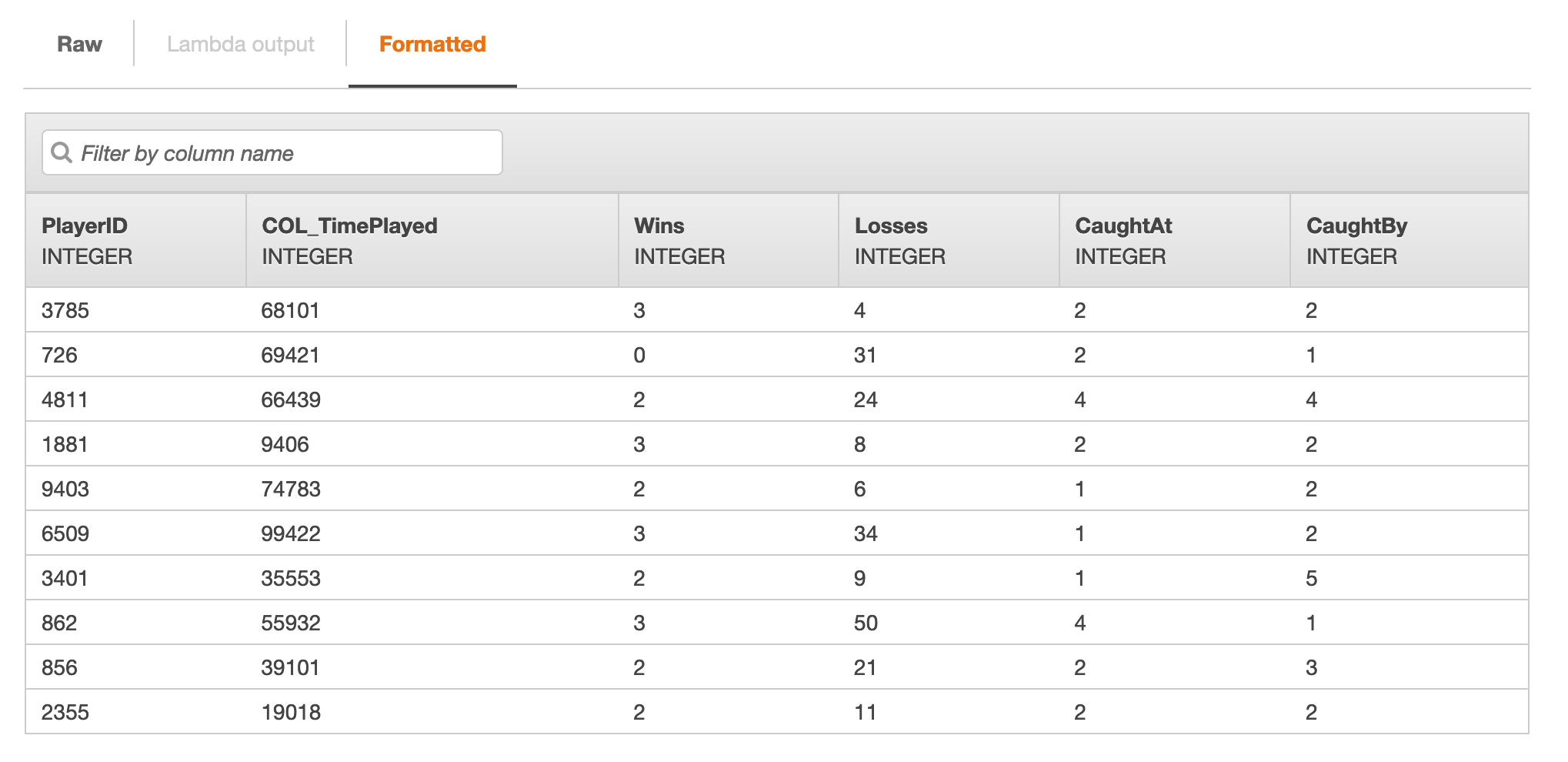Click TimePlayed value 99422

click(x=291, y=534)
